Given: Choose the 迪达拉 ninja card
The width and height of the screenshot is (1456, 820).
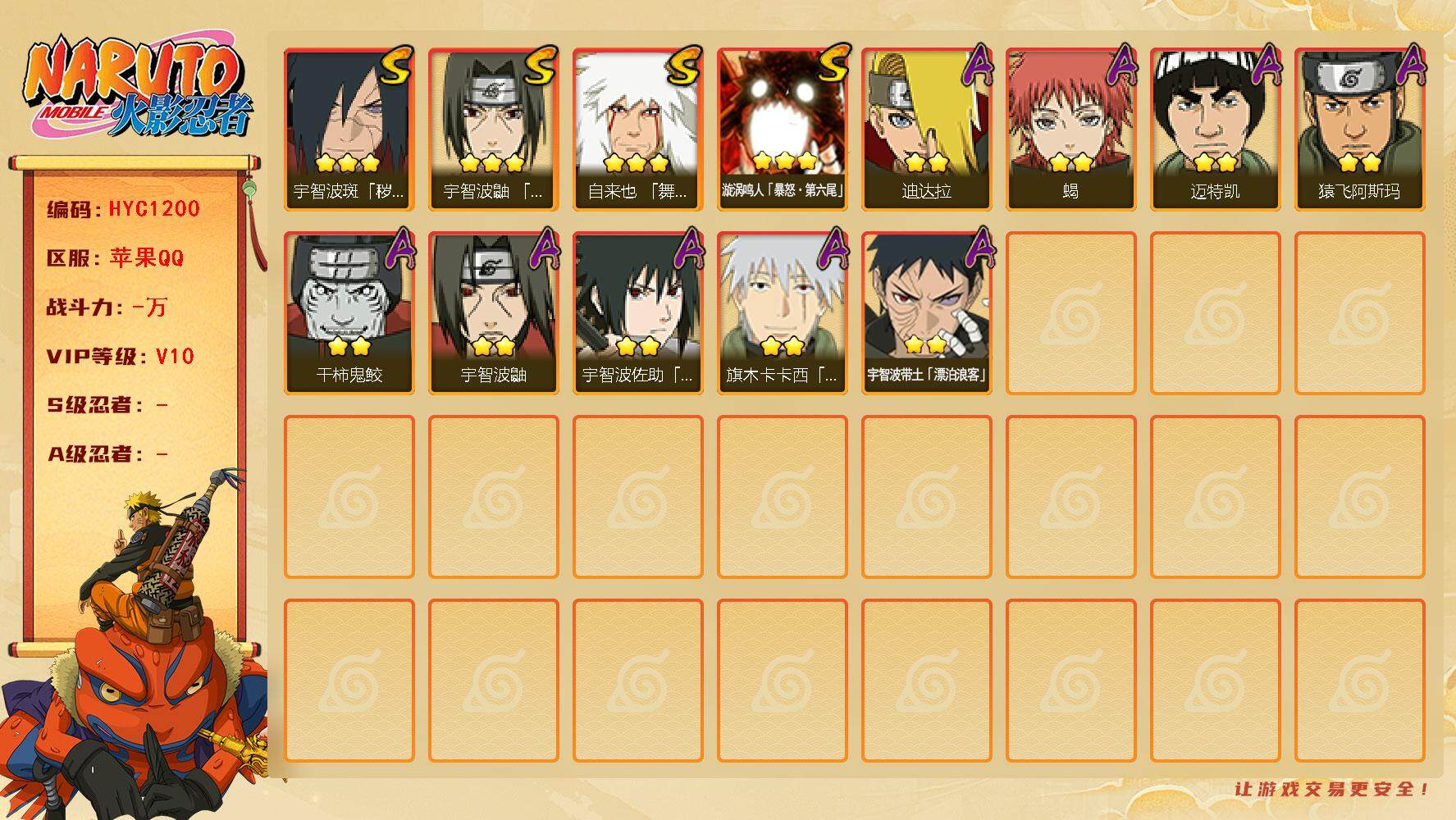Looking at the screenshot, I should [x=926, y=130].
